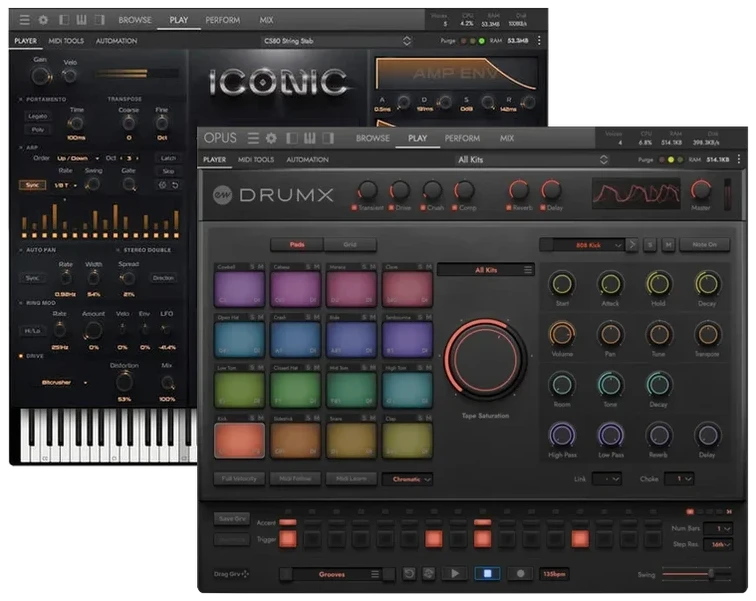Open the Up / Down arp order dropdown
The height and width of the screenshot is (601, 756).
76,158
